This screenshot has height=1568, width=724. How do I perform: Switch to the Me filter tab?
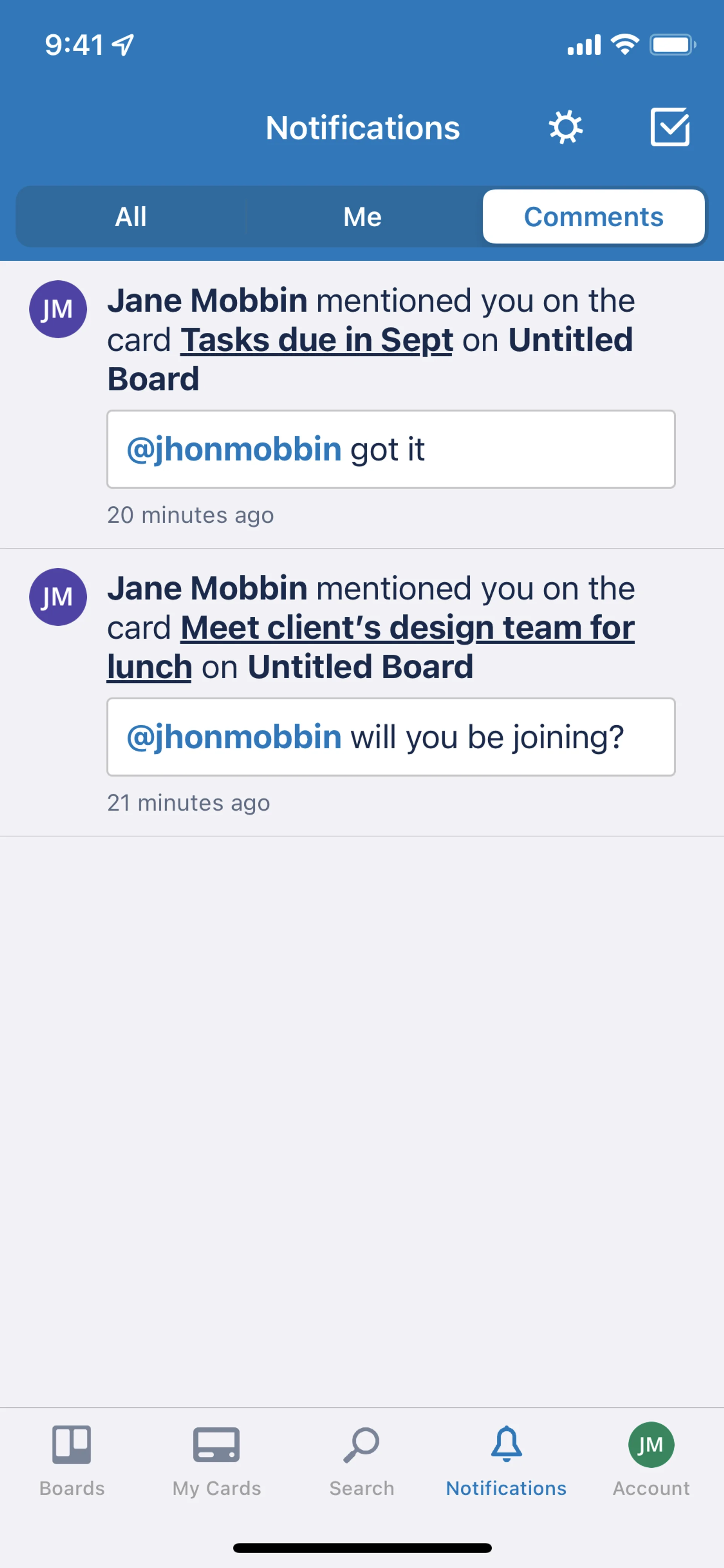363,217
